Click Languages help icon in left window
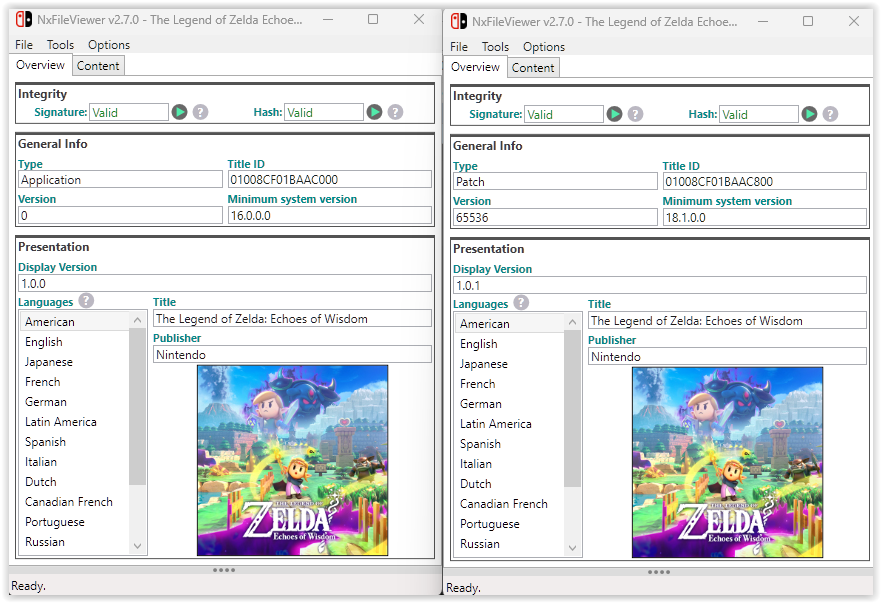The width and height of the screenshot is (881, 603). click(x=86, y=301)
